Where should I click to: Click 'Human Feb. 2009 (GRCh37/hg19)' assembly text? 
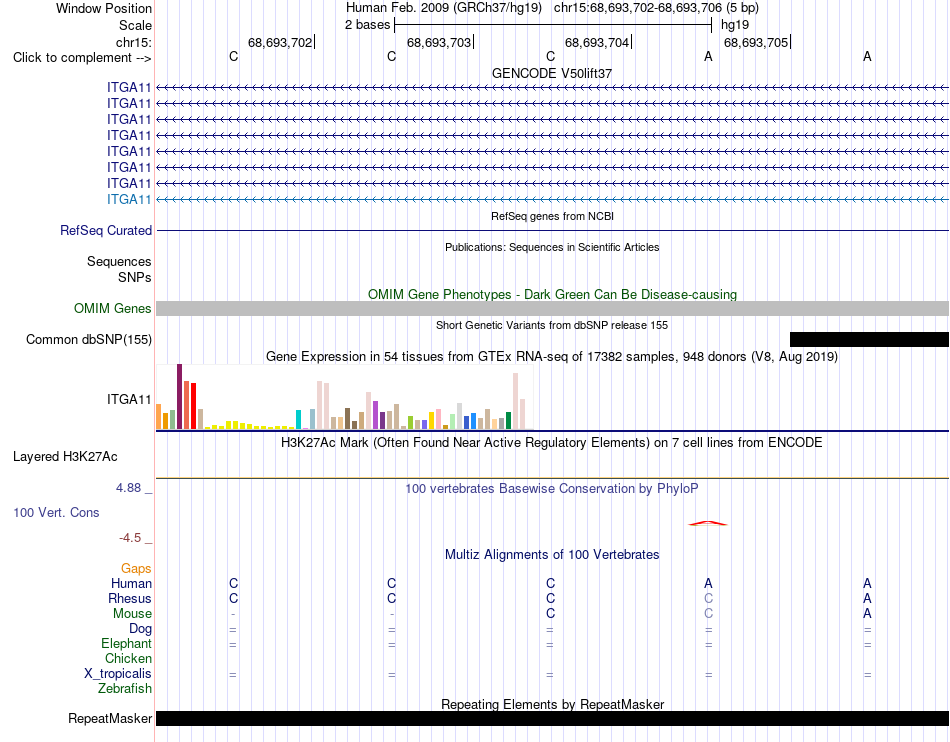coord(443,8)
